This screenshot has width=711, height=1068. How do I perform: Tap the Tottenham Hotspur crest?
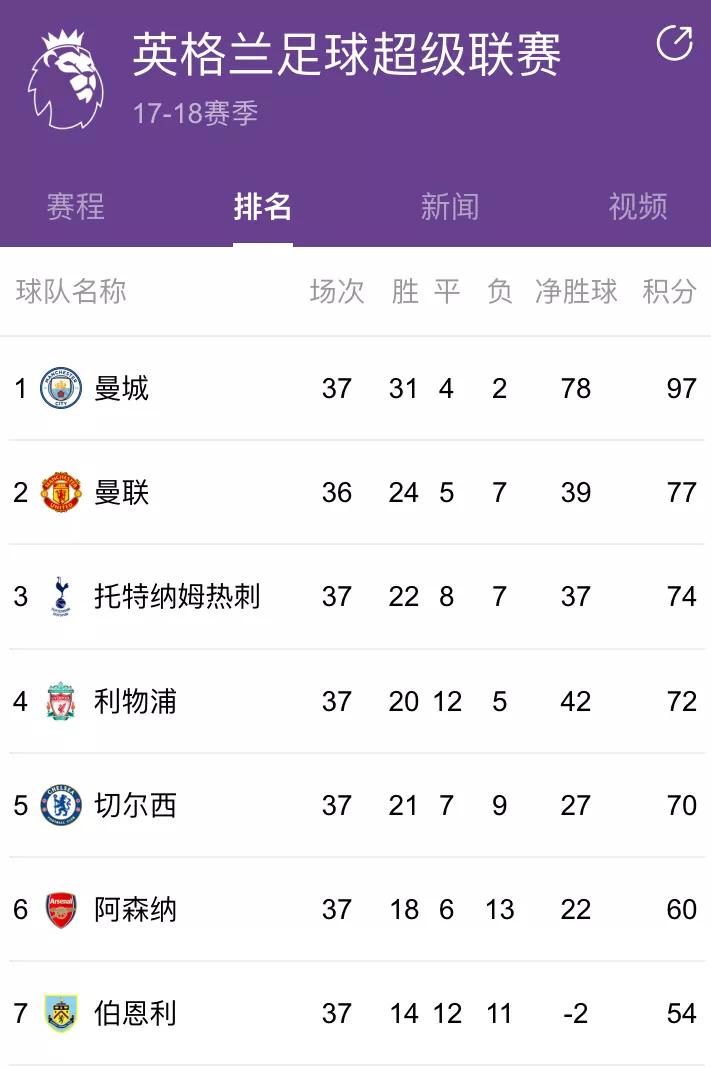pyautogui.click(x=60, y=597)
